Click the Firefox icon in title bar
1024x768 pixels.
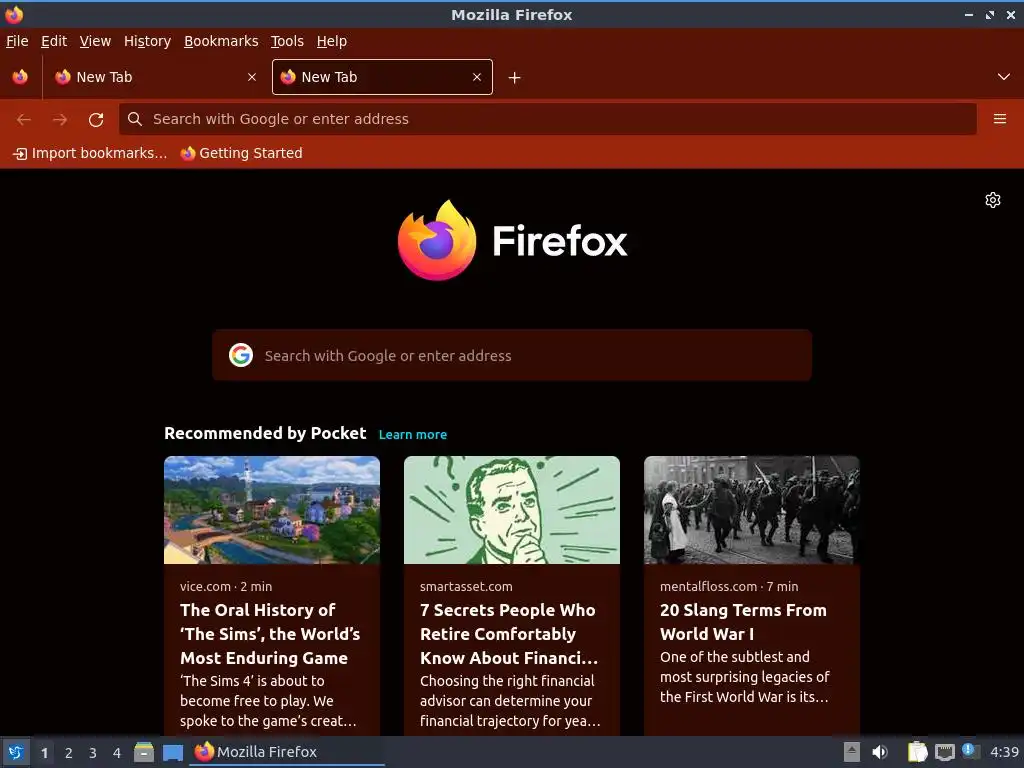click(x=14, y=14)
